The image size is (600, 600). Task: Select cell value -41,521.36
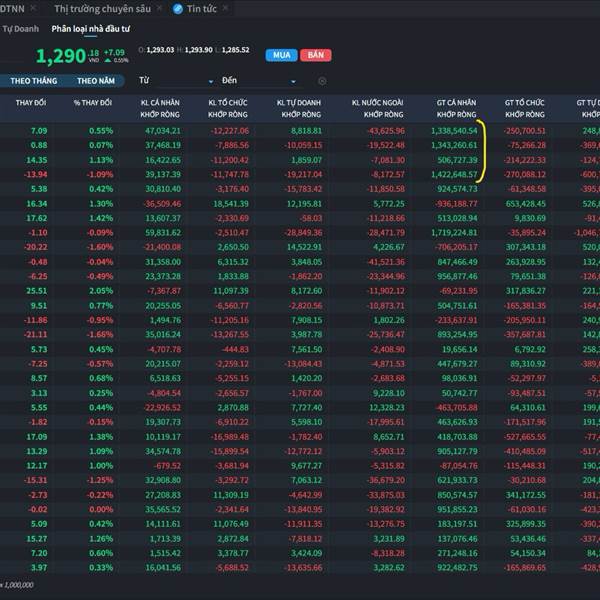[386, 262]
